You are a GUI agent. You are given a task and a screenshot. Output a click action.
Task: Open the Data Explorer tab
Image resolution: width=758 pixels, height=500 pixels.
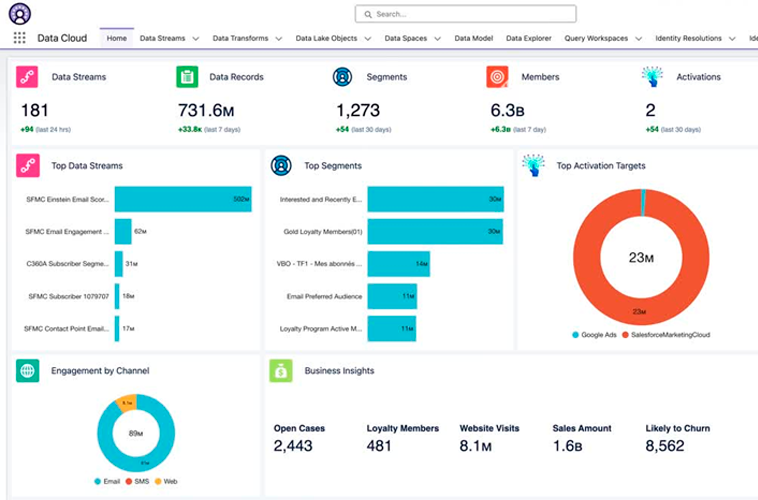pyautogui.click(x=528, y=38)
